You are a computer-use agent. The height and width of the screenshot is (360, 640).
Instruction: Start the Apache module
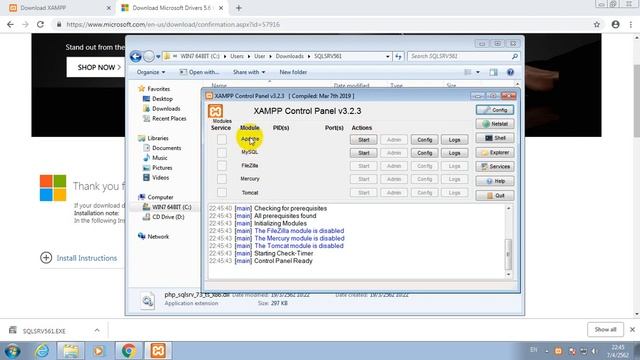pos(363,140)
